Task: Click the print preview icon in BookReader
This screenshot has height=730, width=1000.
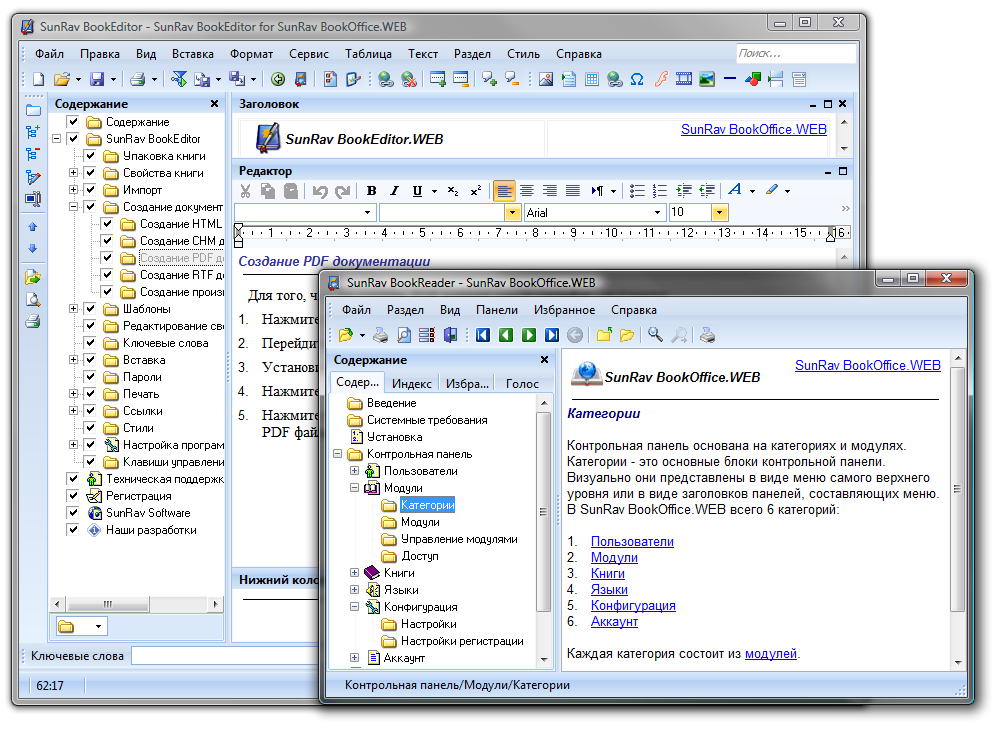Action: (x=404, y=335)
